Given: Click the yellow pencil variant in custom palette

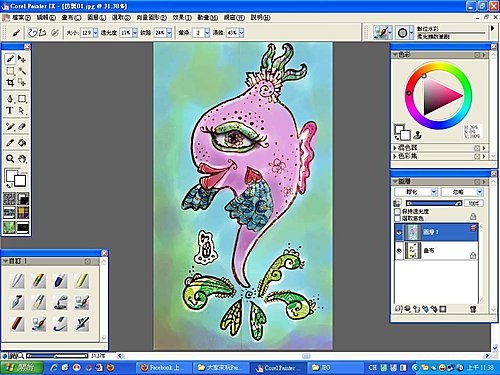Looking at the screenshot, I should (82, 281).
